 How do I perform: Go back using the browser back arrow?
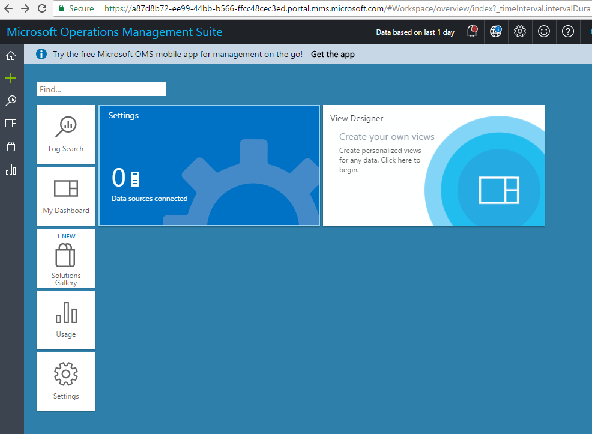pos(8,8)
